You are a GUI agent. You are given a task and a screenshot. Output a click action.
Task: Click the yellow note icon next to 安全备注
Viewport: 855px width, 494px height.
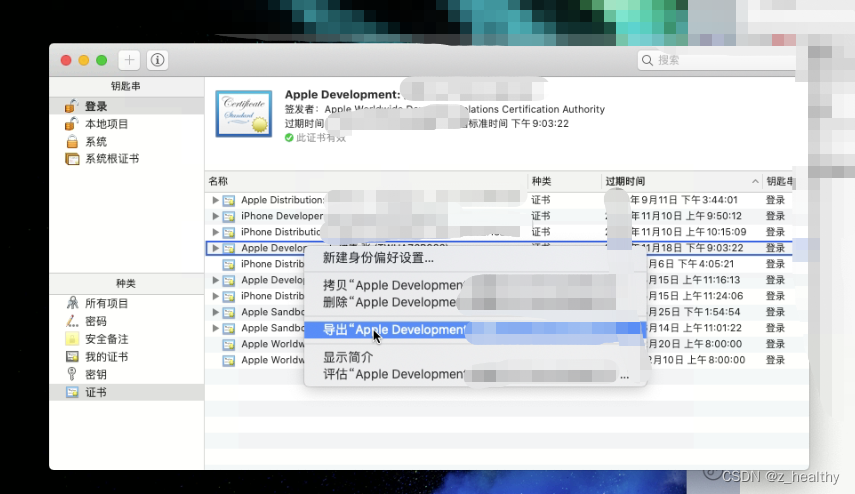click(72, 339)
